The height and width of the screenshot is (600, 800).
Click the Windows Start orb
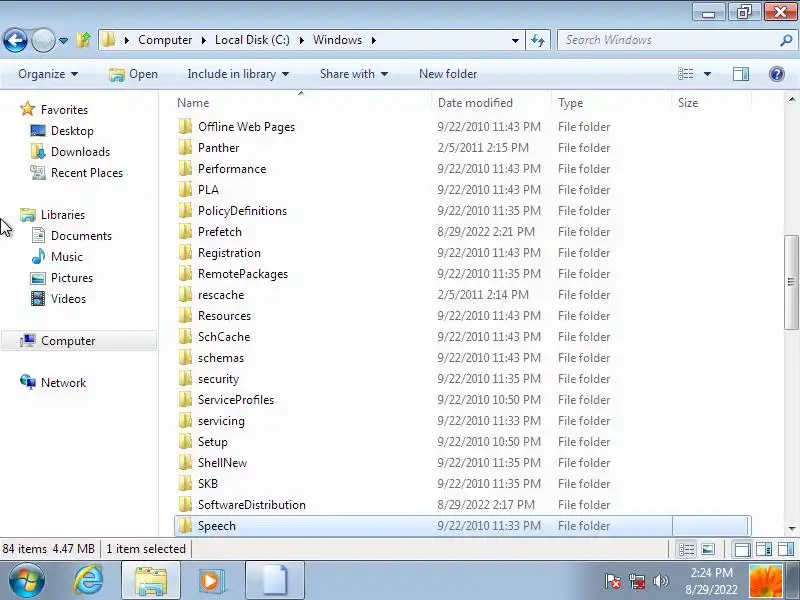click(x=26, y=581)
